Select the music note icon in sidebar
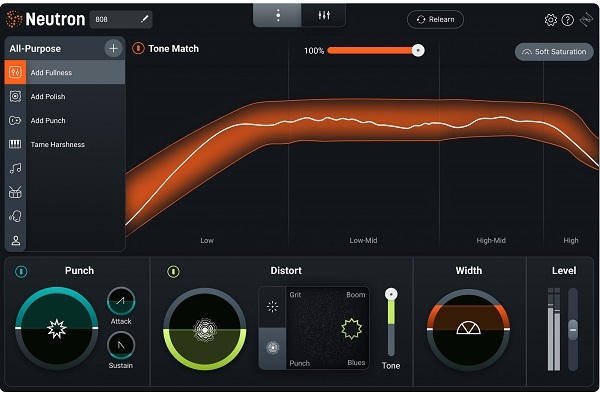 (15, 168)
